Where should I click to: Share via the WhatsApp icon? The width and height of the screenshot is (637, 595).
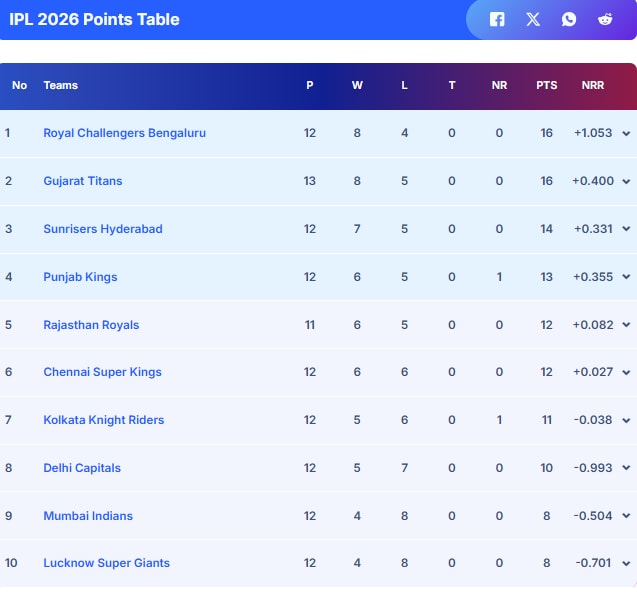(569, 19)
